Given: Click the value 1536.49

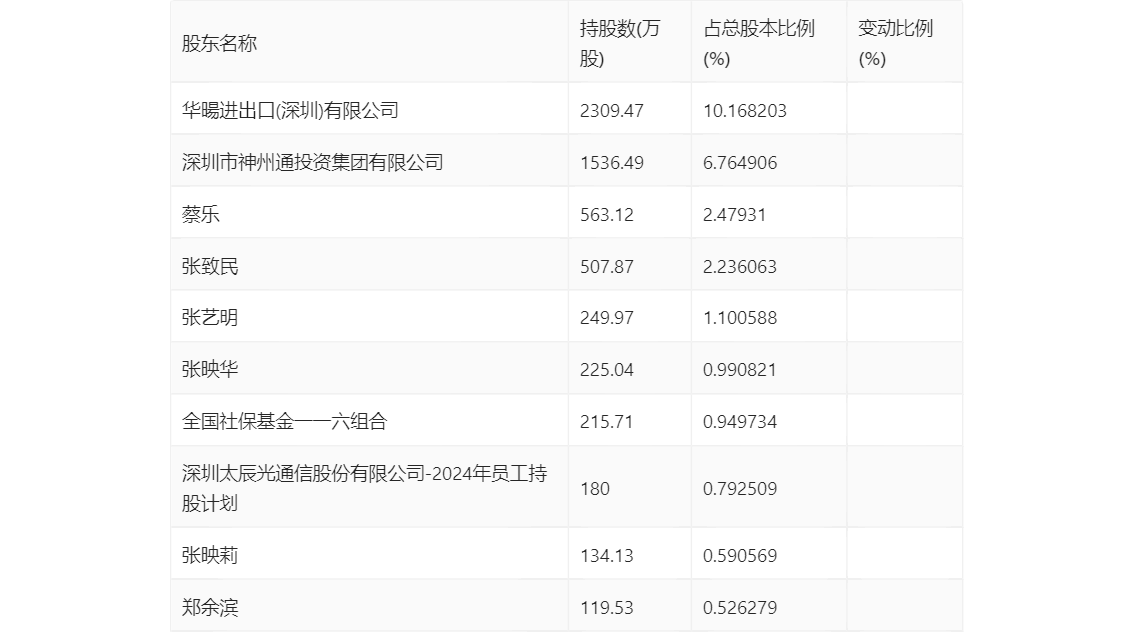Looking at the screenshot, I should (611, 163).
